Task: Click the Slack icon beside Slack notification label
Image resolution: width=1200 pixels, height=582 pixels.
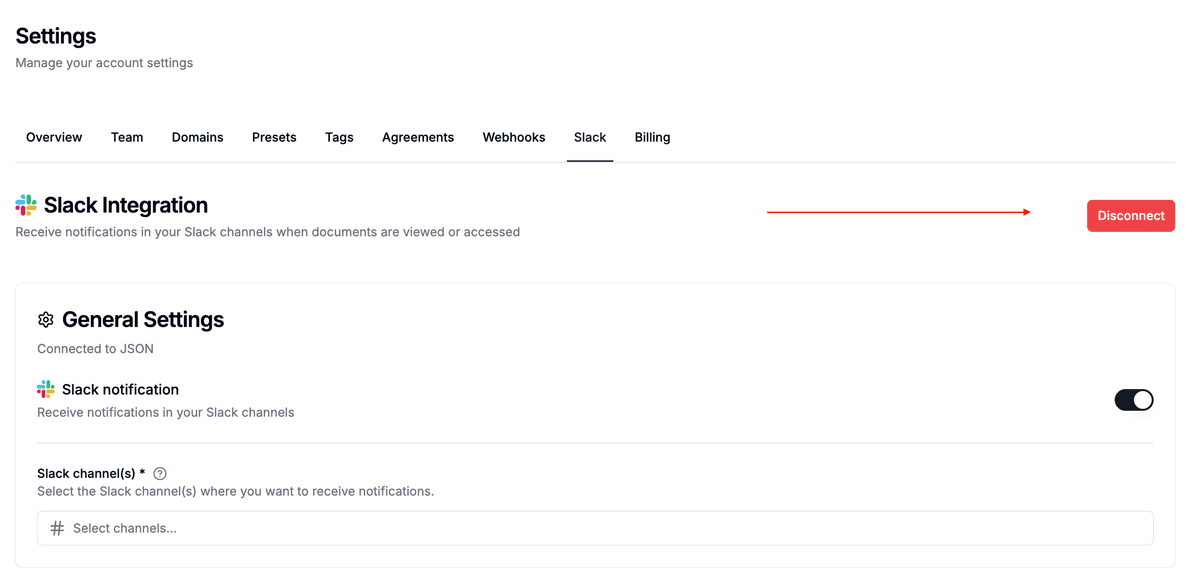Action: 45,389
